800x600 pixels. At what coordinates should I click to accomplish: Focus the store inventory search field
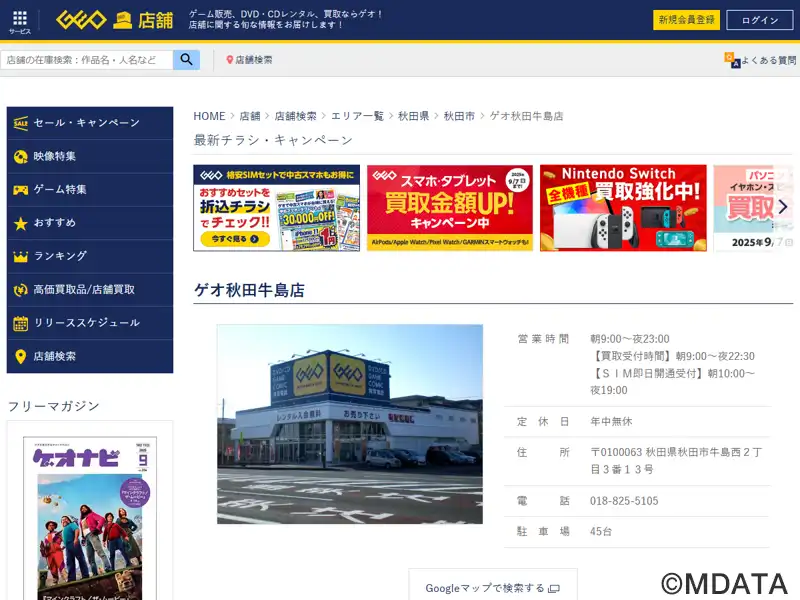87,60
